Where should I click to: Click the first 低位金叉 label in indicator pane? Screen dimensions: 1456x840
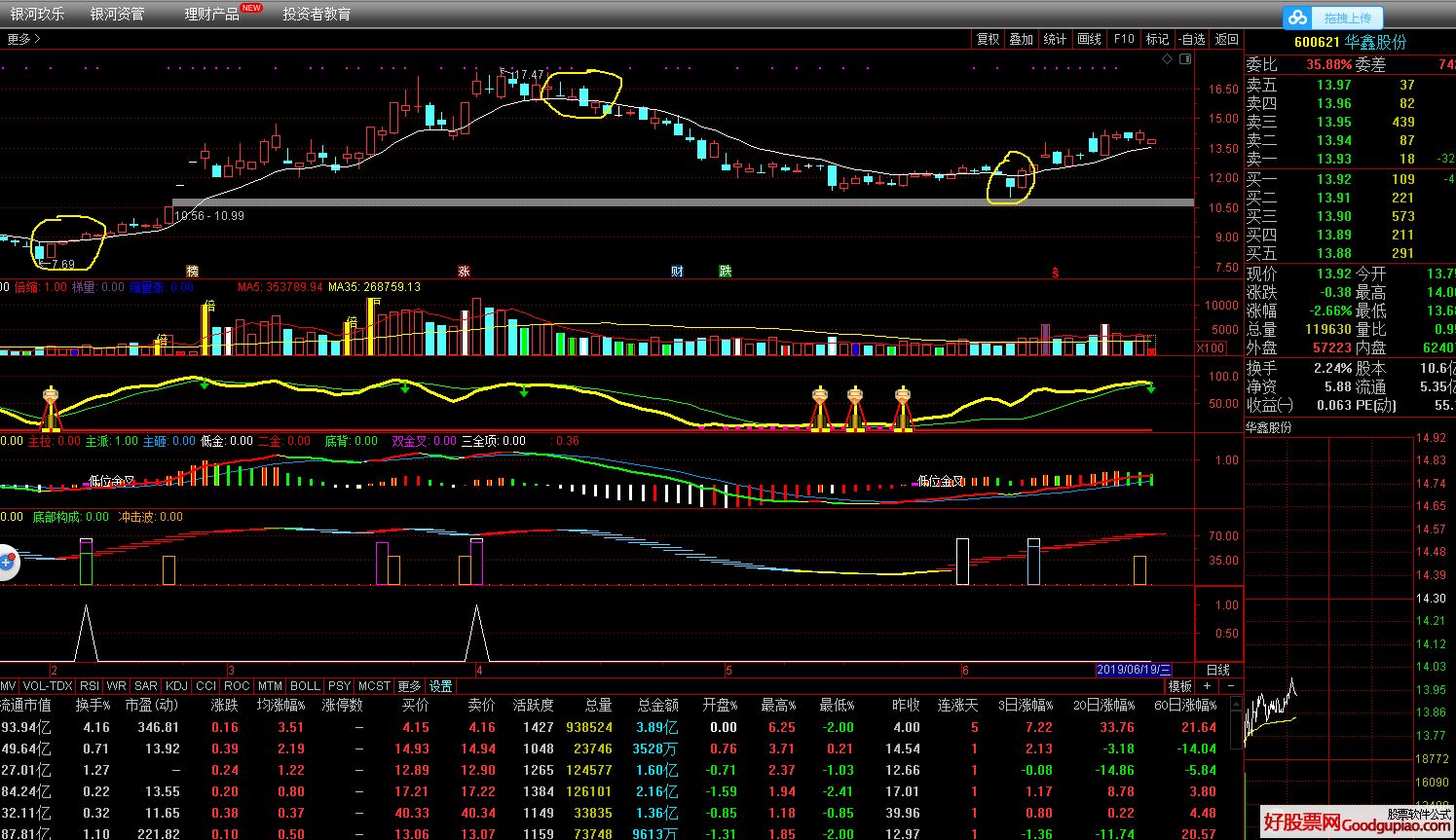point(111,481)
